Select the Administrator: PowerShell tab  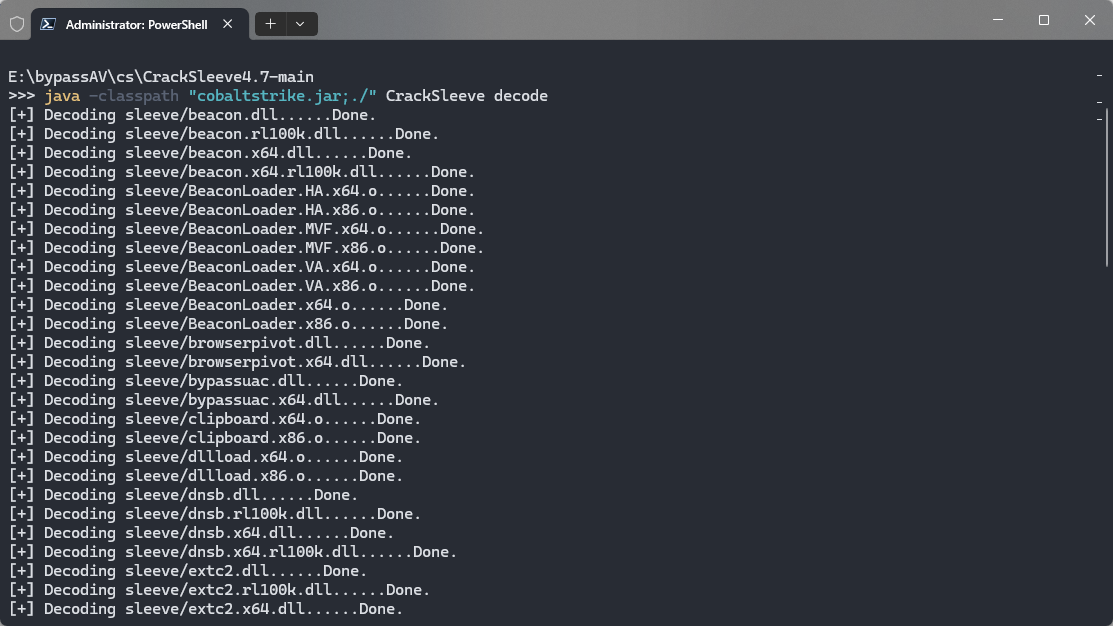pos(140,24)
